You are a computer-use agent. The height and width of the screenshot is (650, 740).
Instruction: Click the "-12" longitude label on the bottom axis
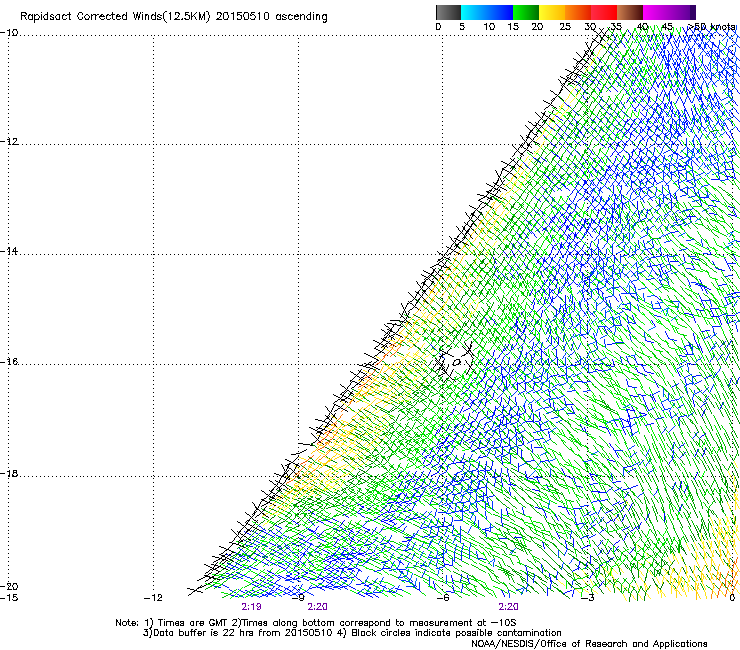(153, 598)
